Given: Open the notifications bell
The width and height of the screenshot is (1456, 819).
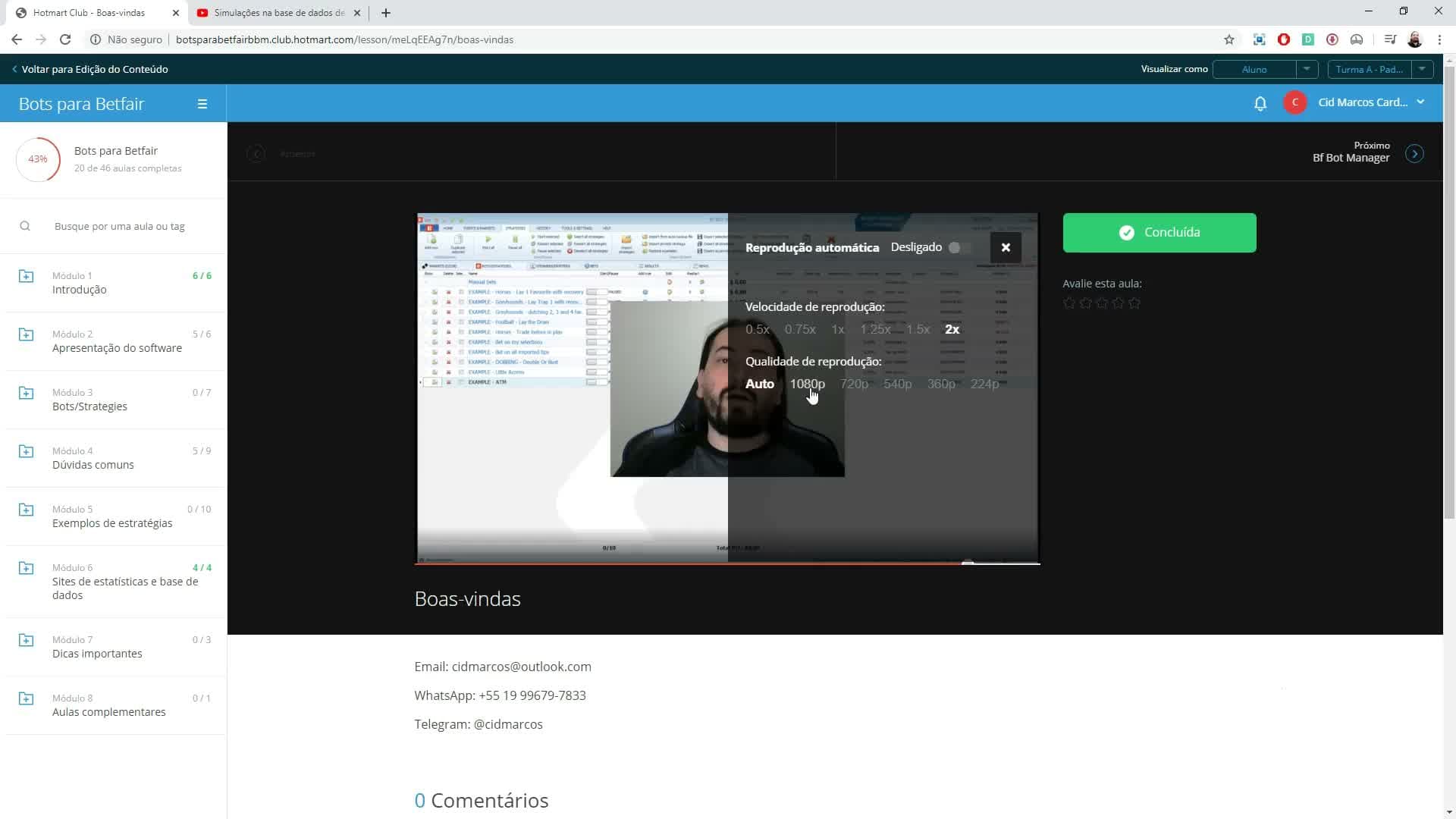Looking at the screenshot, I should point(1260,103).
